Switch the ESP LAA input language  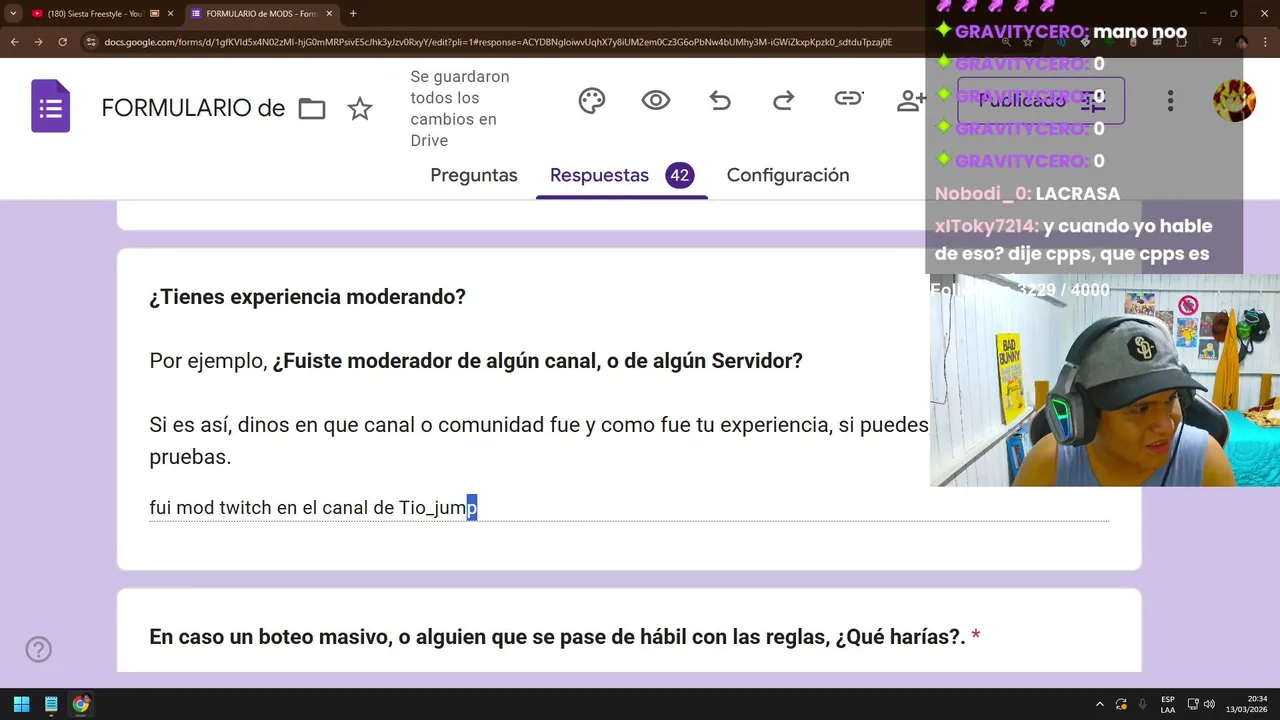click(1168, 704)
